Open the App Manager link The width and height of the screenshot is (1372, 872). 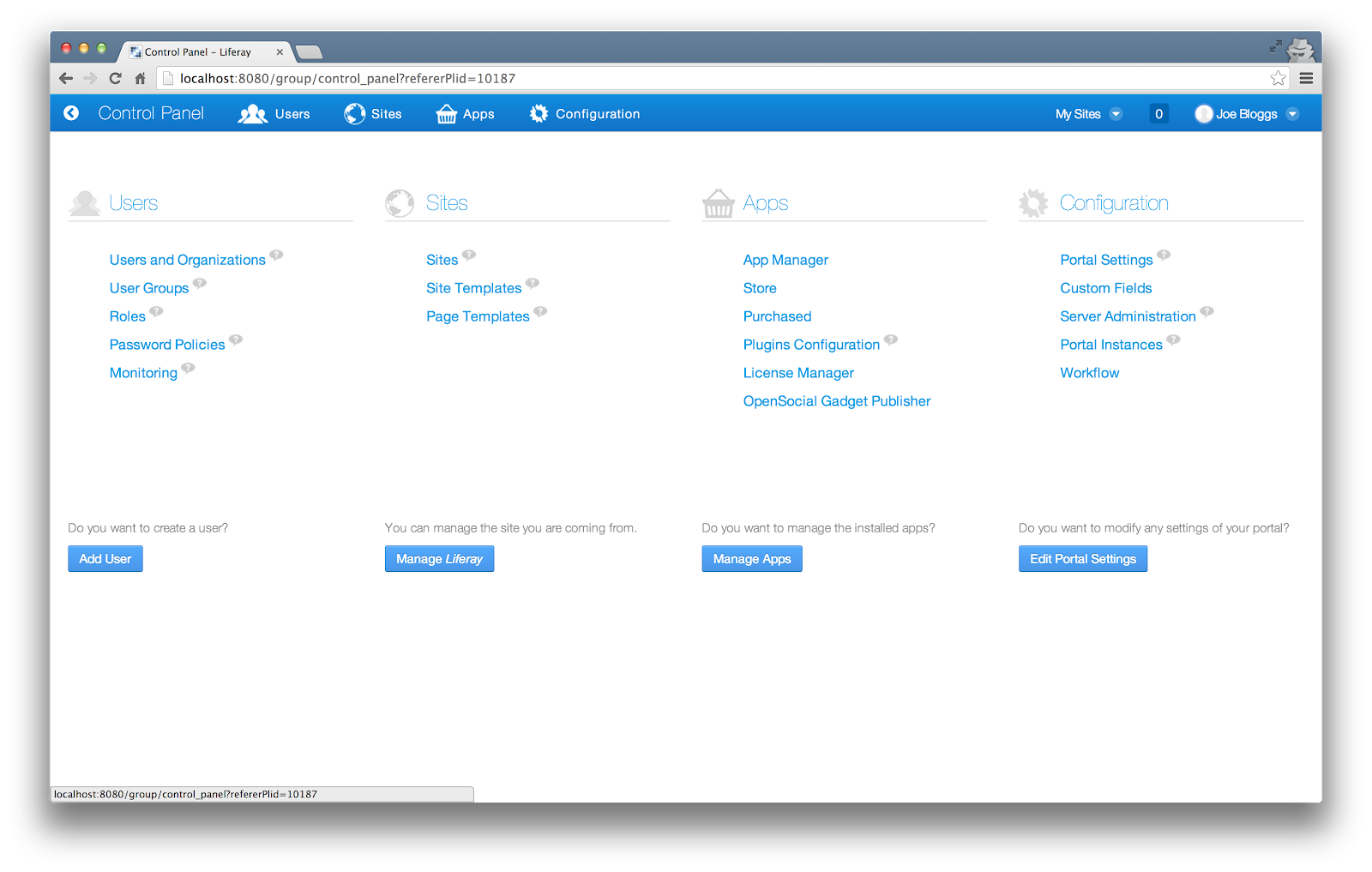(x=785, y=260)
